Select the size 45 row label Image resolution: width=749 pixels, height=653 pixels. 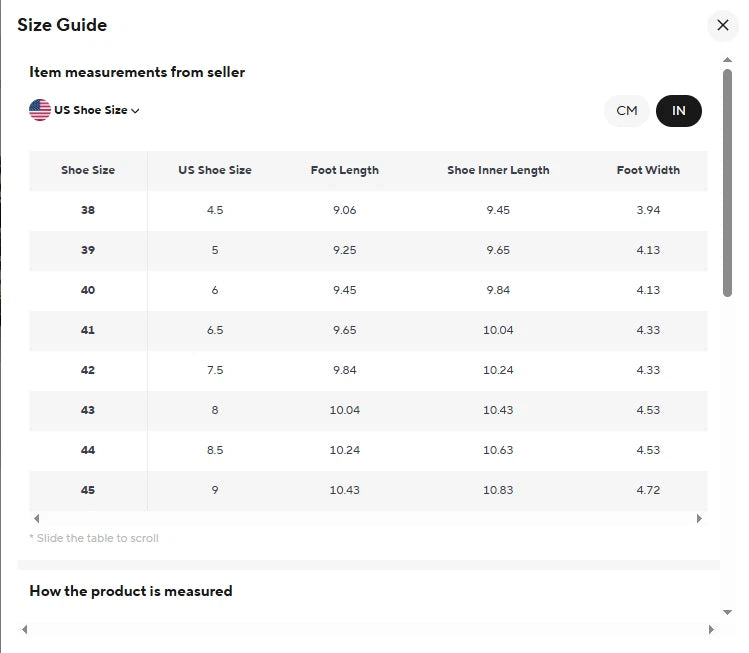pos(88,490)
